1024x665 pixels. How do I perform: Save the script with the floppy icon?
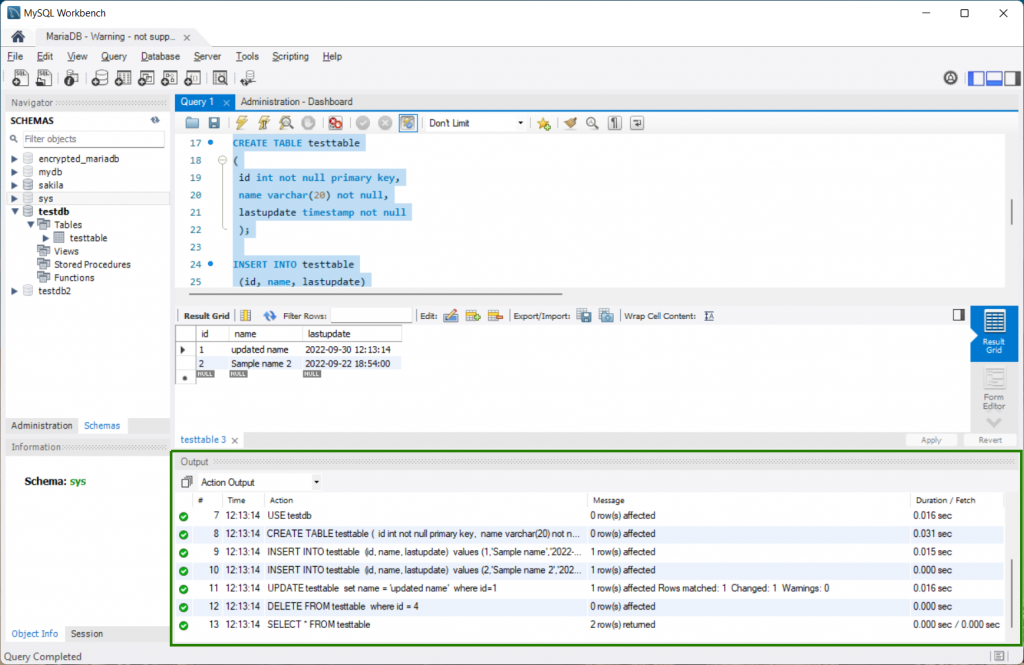tap(214, 123)
